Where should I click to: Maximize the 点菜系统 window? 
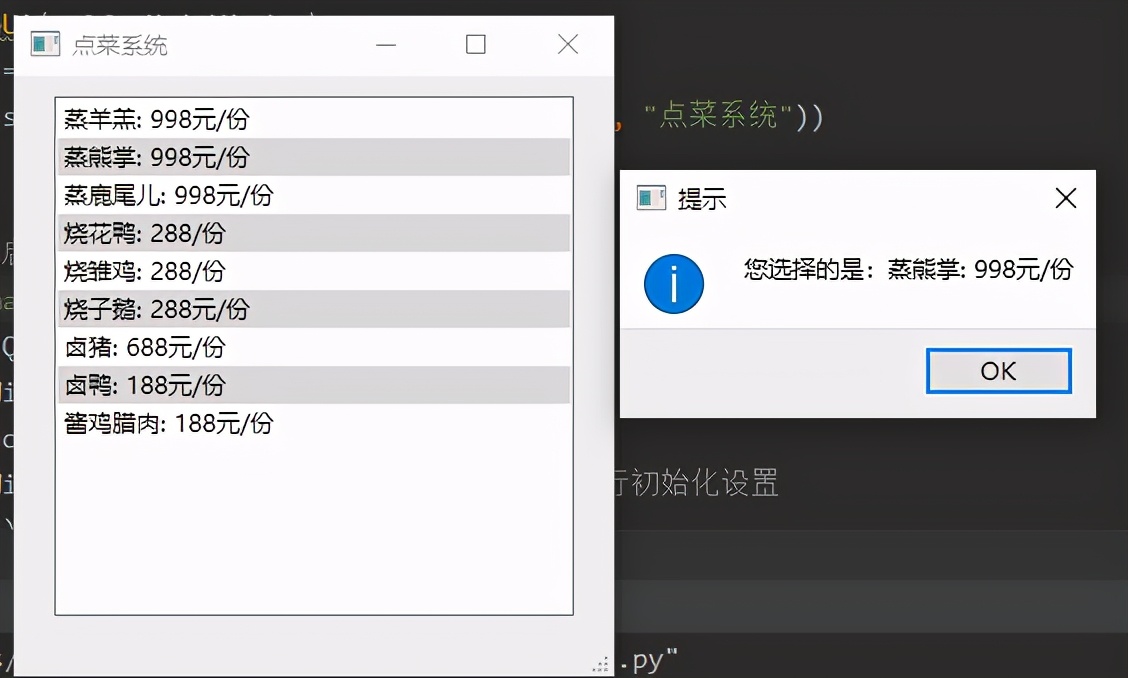pos(476,45)
